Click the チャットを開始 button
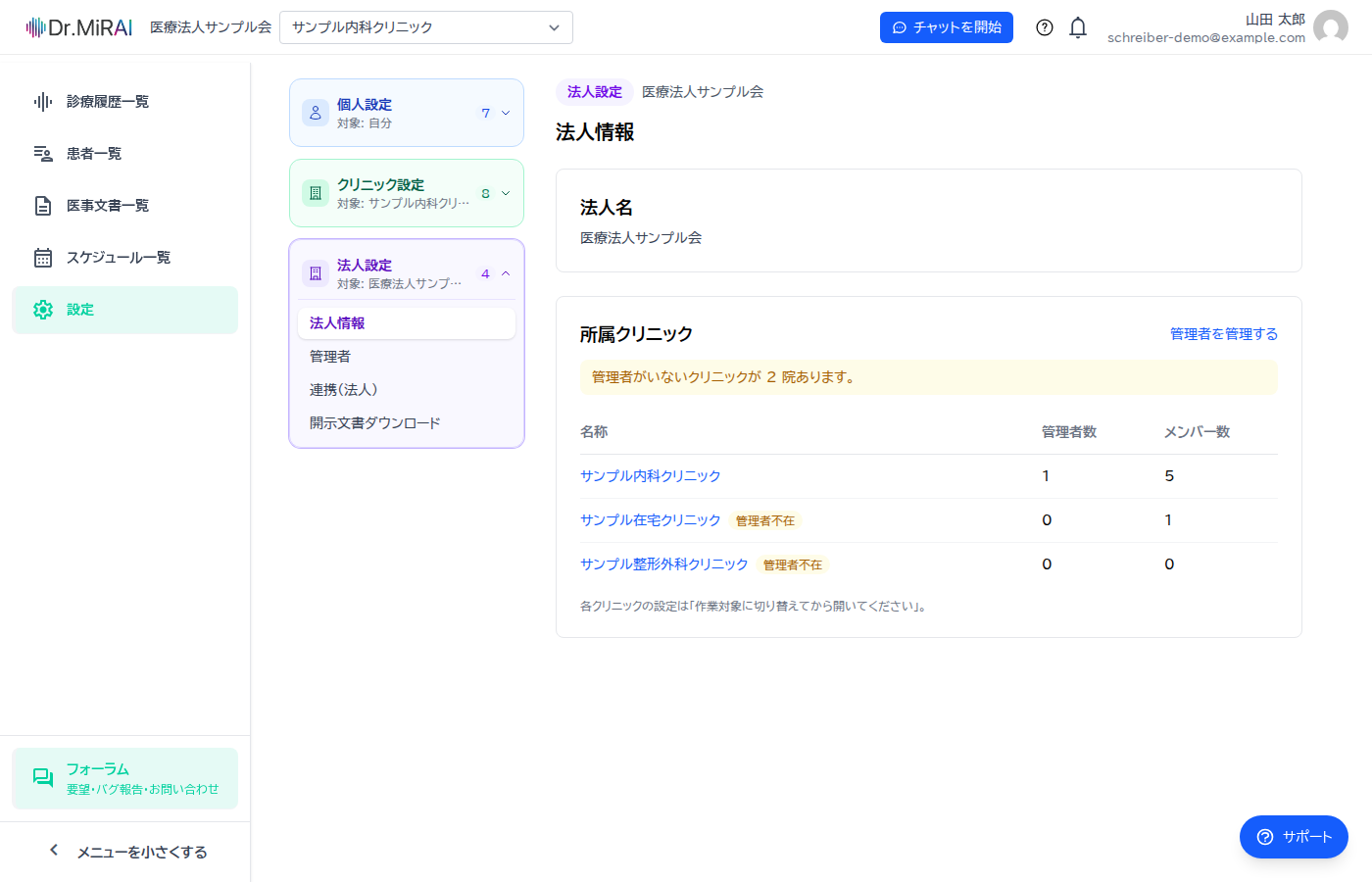 click(947, 27)
